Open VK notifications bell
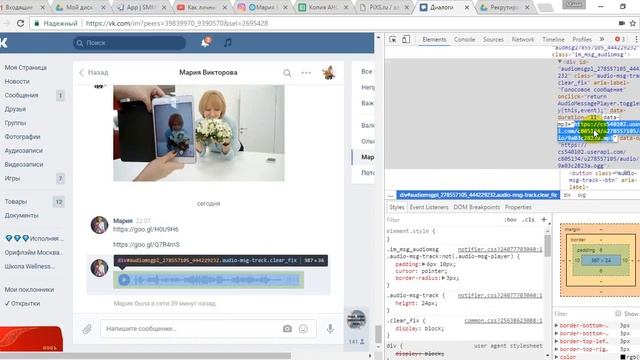The height and width of the screenshot is (360, 640). pos(205,42)
